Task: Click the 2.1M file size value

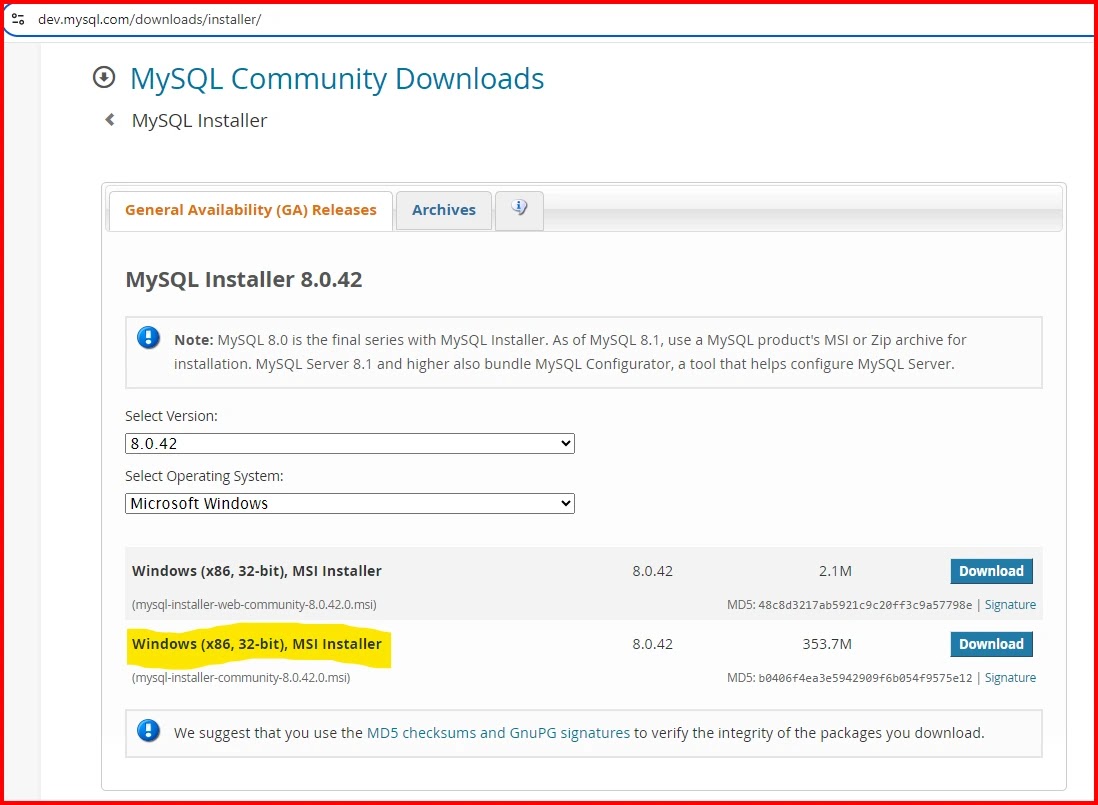Action: point(835,571)
